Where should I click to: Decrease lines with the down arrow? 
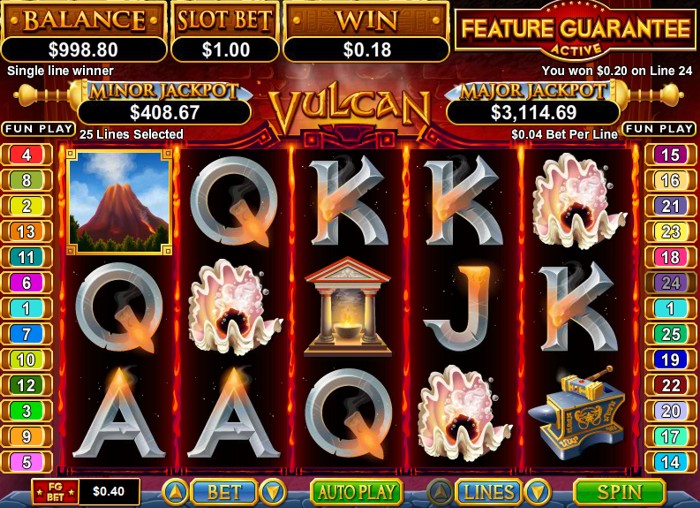coord(537,492)
